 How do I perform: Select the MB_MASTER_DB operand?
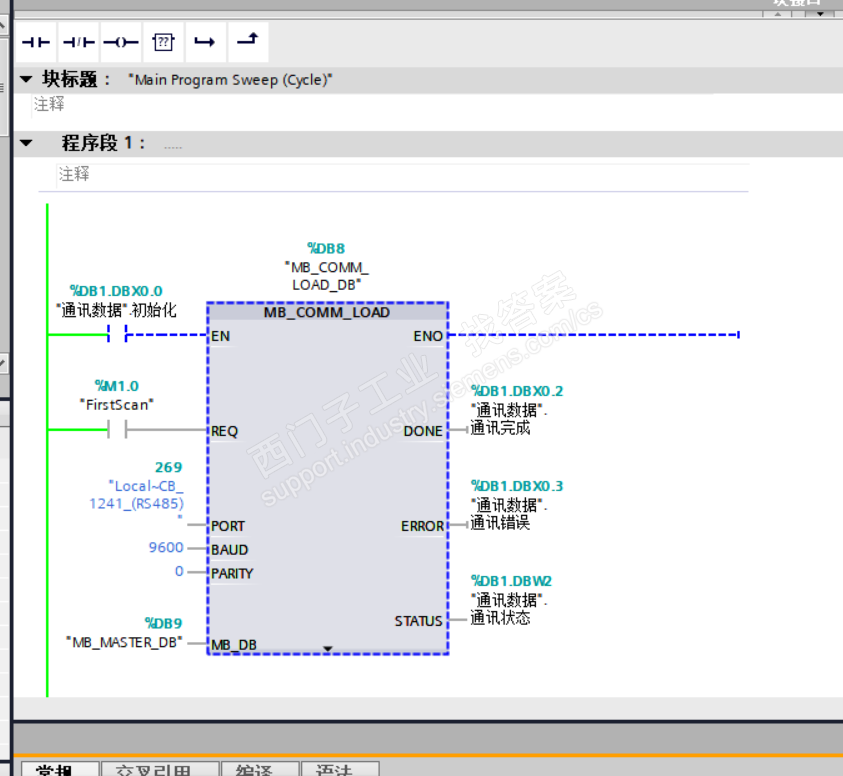pos(124,643)
